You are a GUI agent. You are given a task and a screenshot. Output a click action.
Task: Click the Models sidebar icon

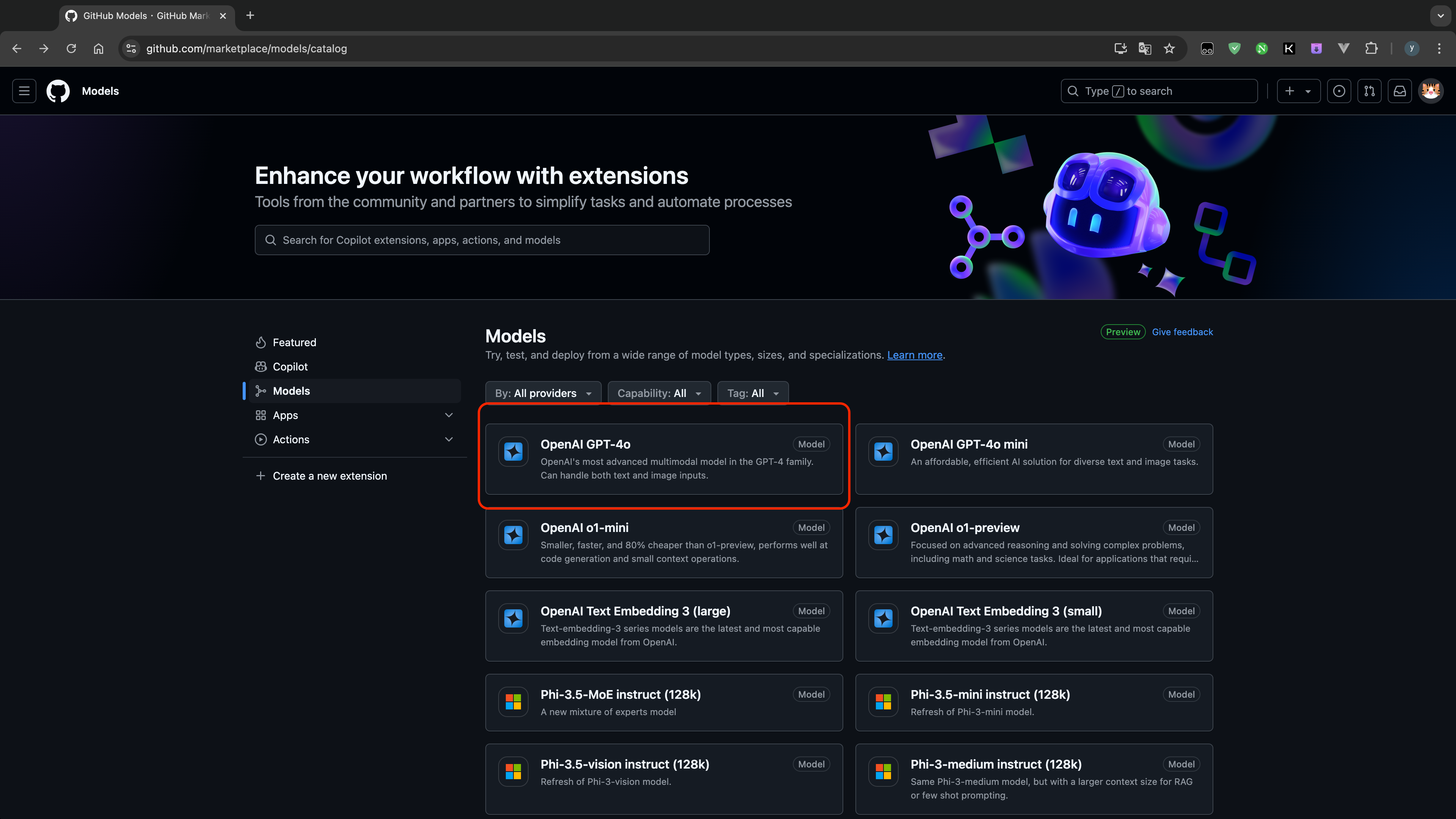[x=261, y=390]
